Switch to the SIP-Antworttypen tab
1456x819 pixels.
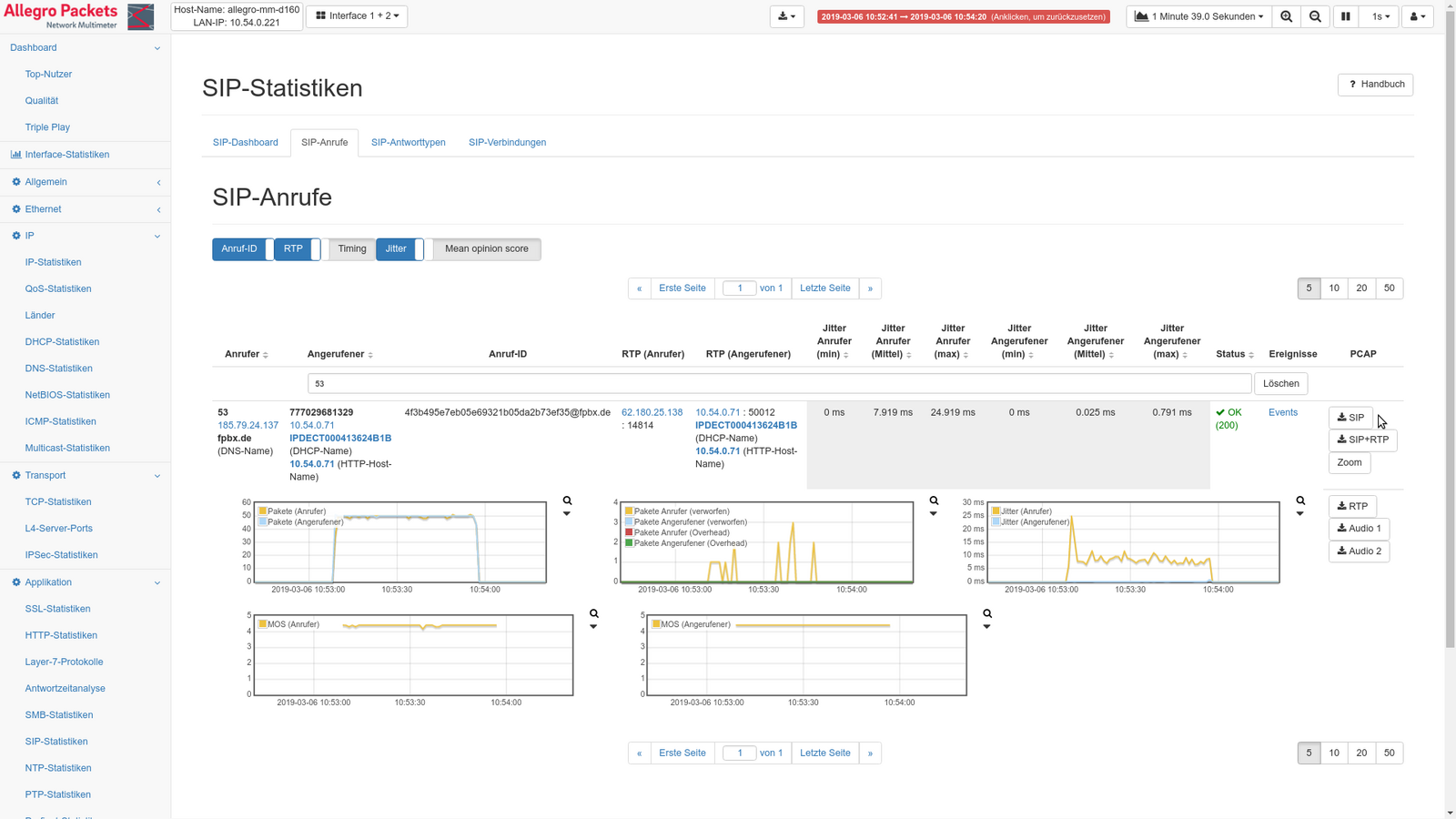[408, 143]
